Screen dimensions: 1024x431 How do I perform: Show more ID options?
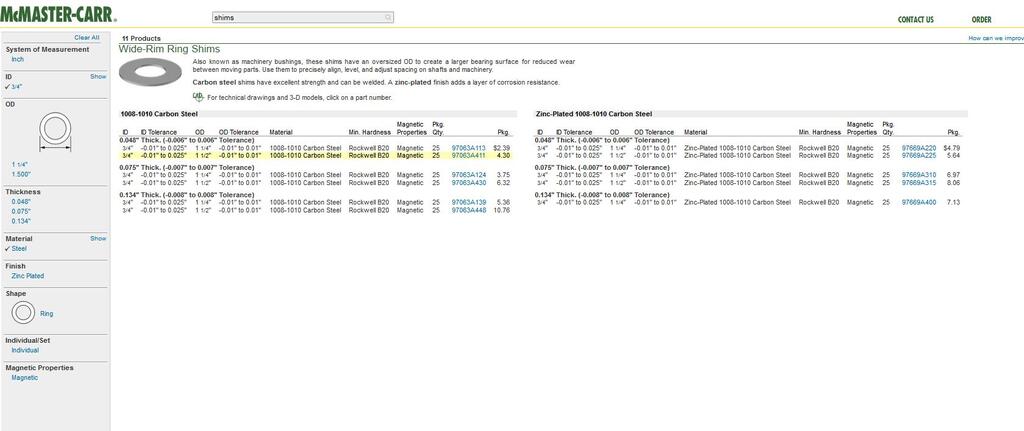[x=98, y=76]
